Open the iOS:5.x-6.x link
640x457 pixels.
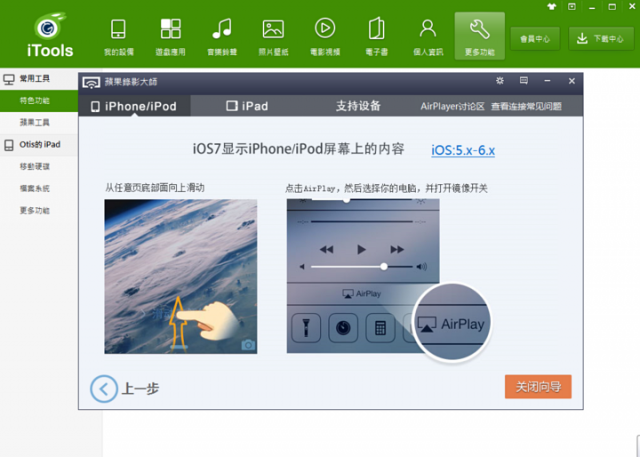(x=463, y=150)
